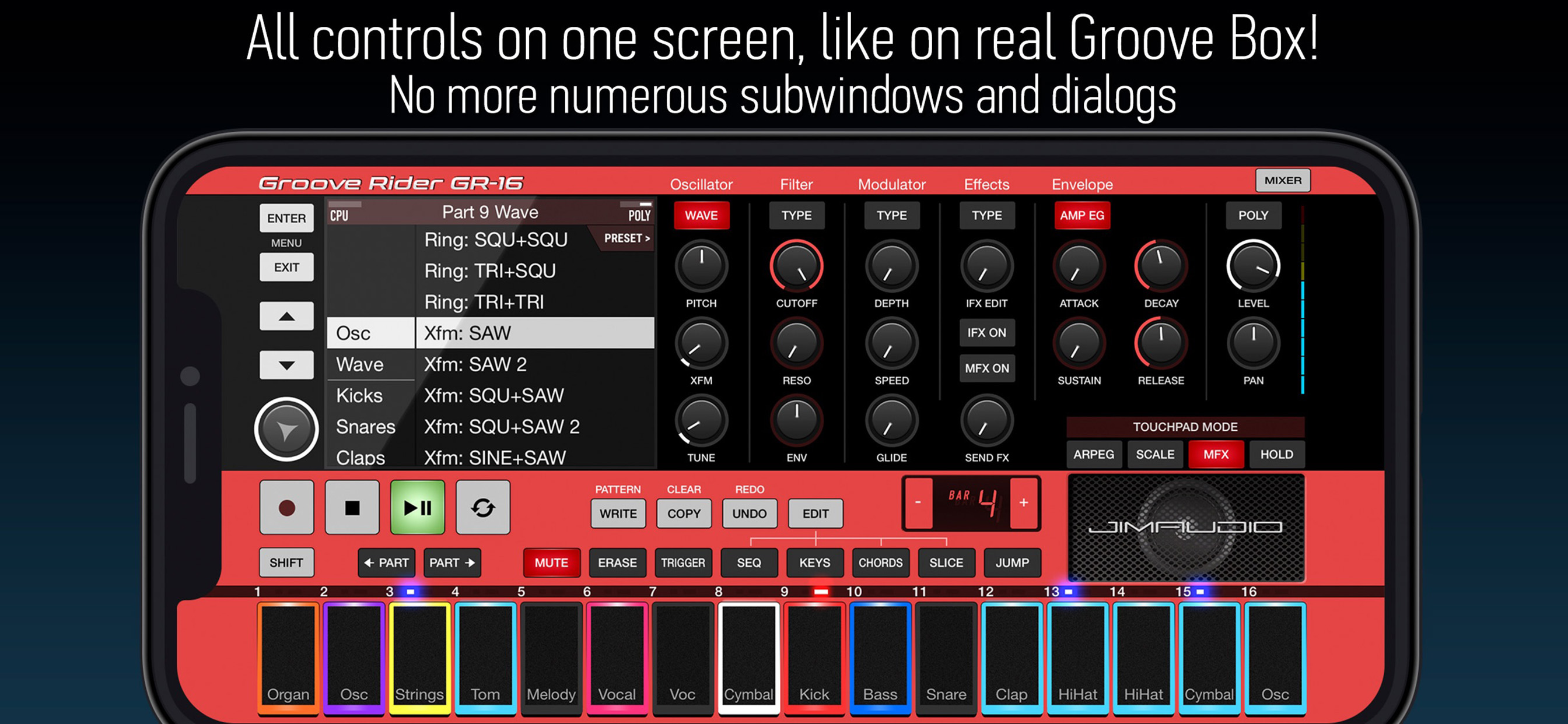Click the SEND FX knob
Viewport: 1568px width, 724px height.
tap(986, 420)
